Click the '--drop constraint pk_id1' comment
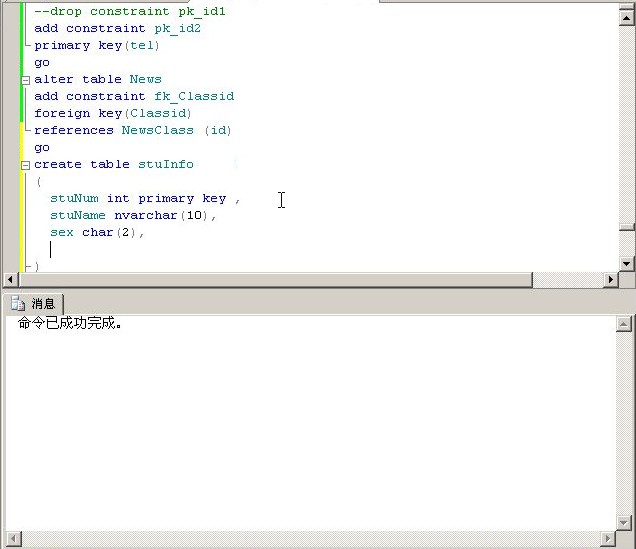Screen dimensions: 636x549 pos(130,11)
